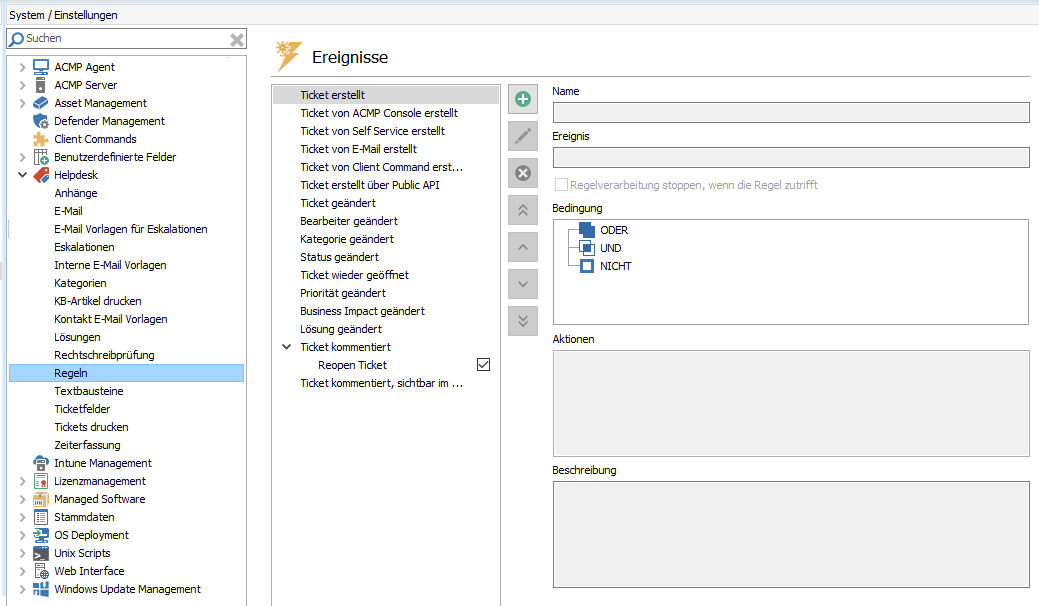The width and height of the screenshot is (1039, 606).
Task: Collapse the Ticket kommentiert event entry
Action: 287,346
